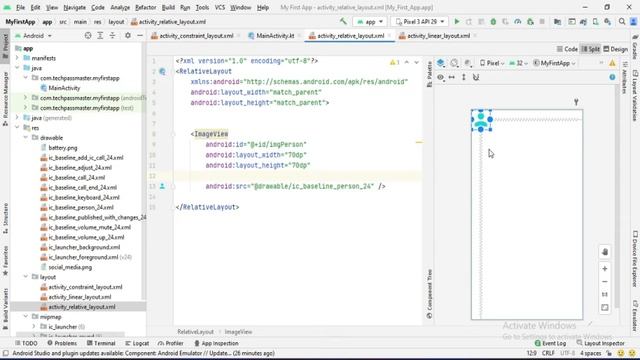Open the App Inspection tool window
The width and height of the screenshot is (640, 360).
click(x=216, y=343)
